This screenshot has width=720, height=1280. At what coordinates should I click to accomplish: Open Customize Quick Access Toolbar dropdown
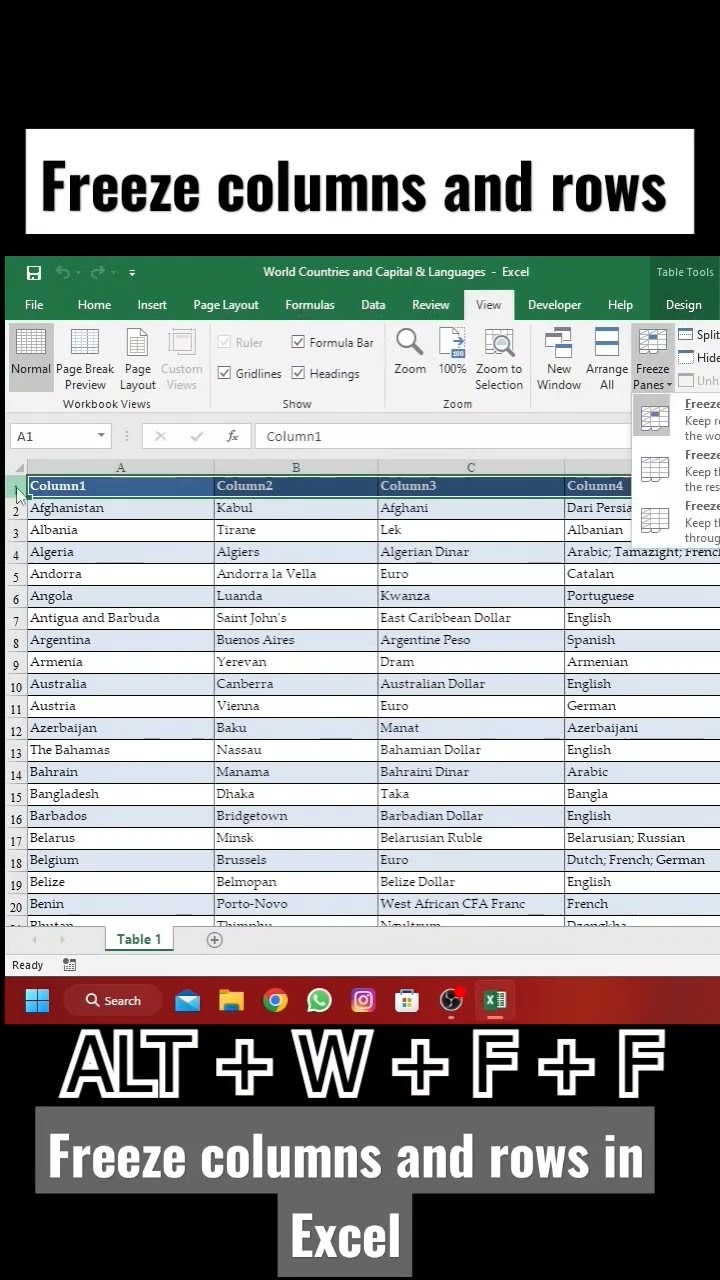131,272
